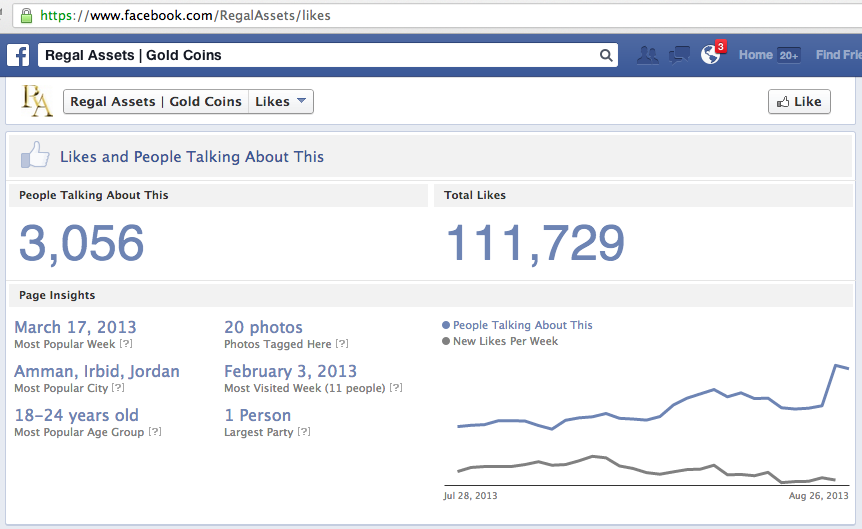This screenshot has width=862, height=529.
Task: Click help [?] next to Most Popular Week
Action: (126, 344)
